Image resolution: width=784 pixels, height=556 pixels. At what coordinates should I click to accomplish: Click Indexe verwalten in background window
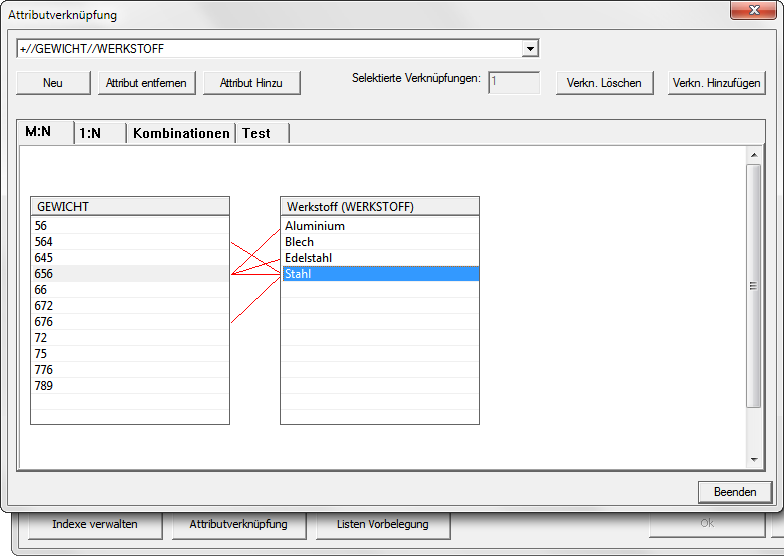pos(95,524)
